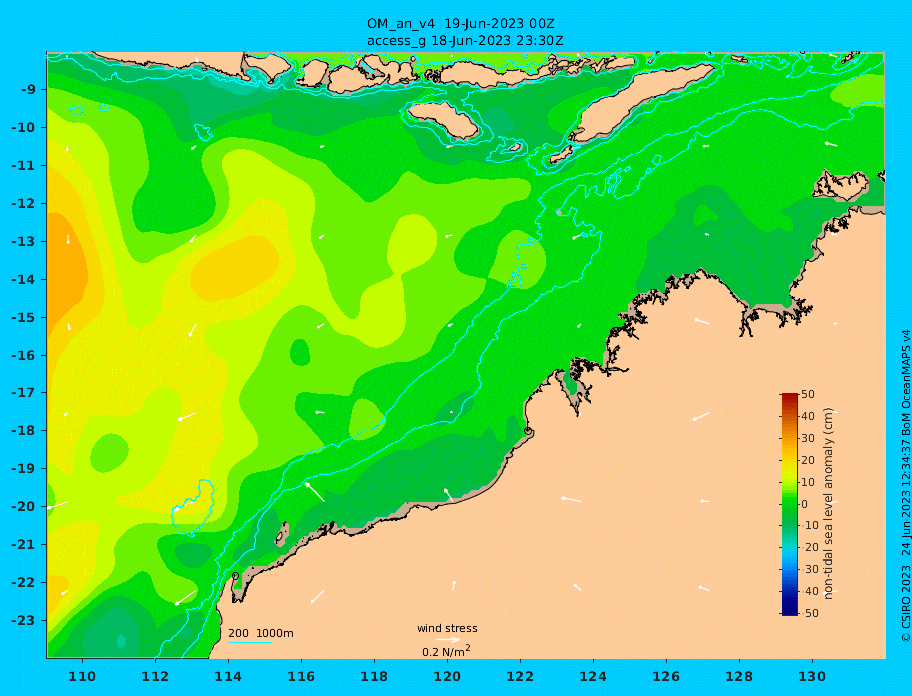Click latitude label -20
The height and width of the screenshot is (696, 912).
click(x=24, y=506)
